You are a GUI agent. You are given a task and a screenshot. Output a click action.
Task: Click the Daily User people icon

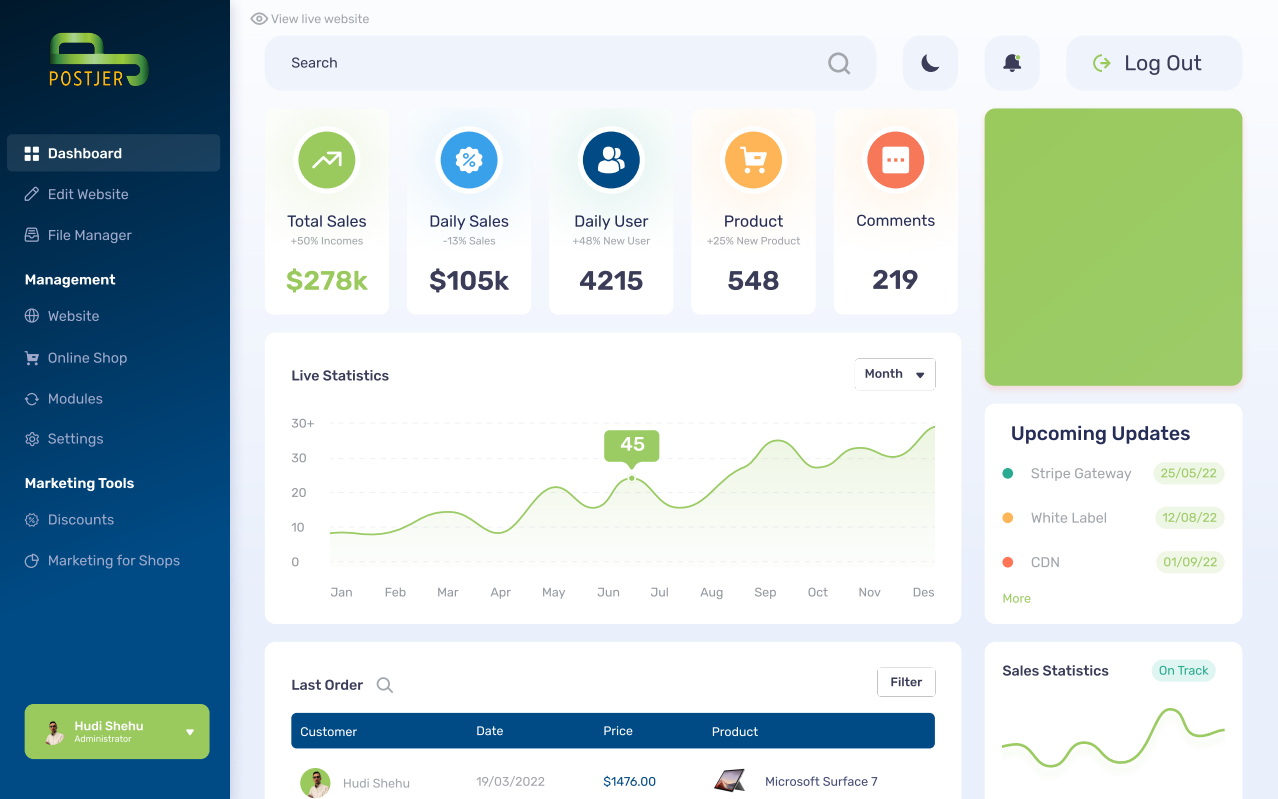point(611,160)
